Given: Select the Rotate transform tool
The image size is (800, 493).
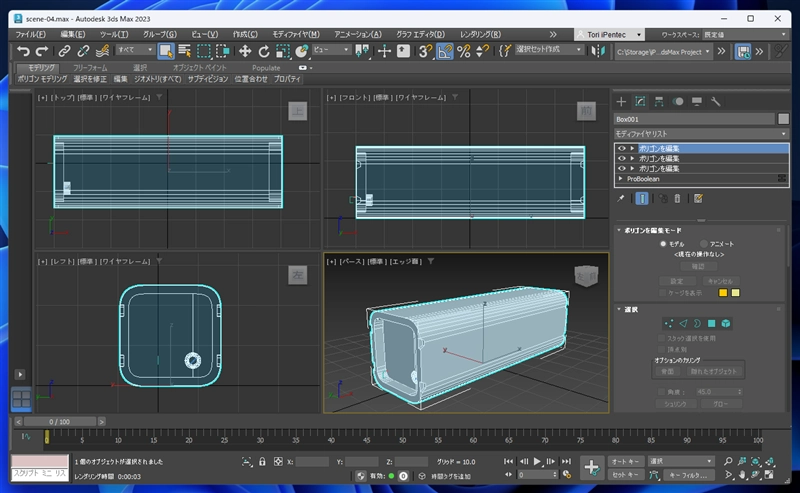Looking at the screenshot, I should tap(264, 50).
